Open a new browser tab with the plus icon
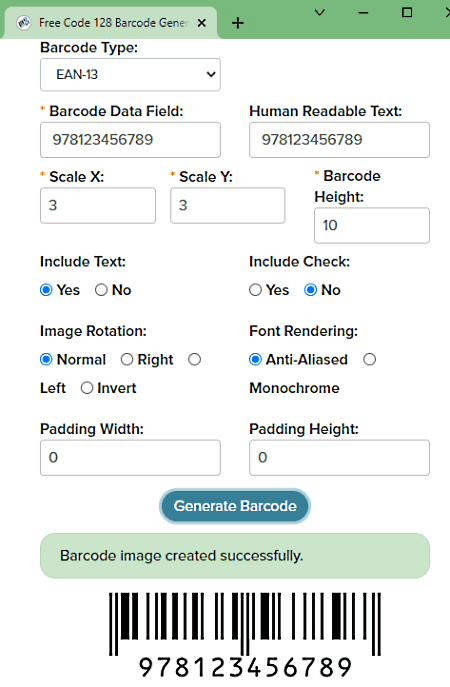Image resolution: width=450 pixels, height=687 pixels. point(237,23)
